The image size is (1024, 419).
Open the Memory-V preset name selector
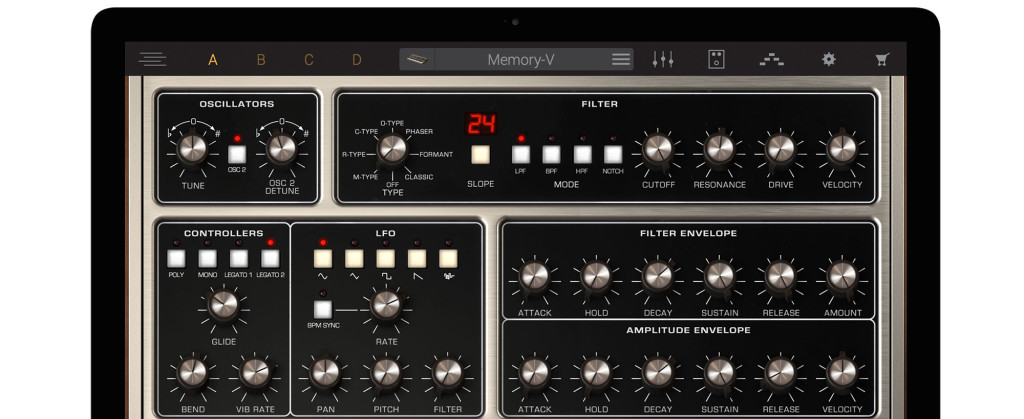coord(520,59)
